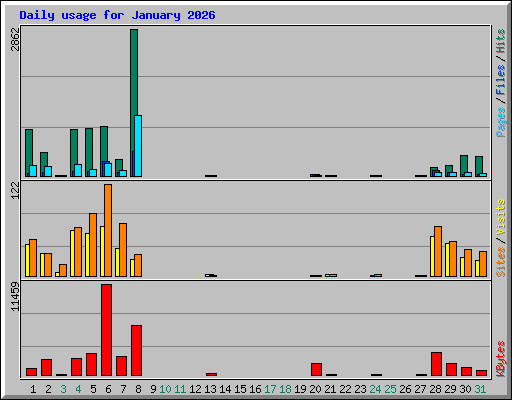Select the cyan Pages bar for day 8
The width and height of the screenshot is (512, 400).
138,146
